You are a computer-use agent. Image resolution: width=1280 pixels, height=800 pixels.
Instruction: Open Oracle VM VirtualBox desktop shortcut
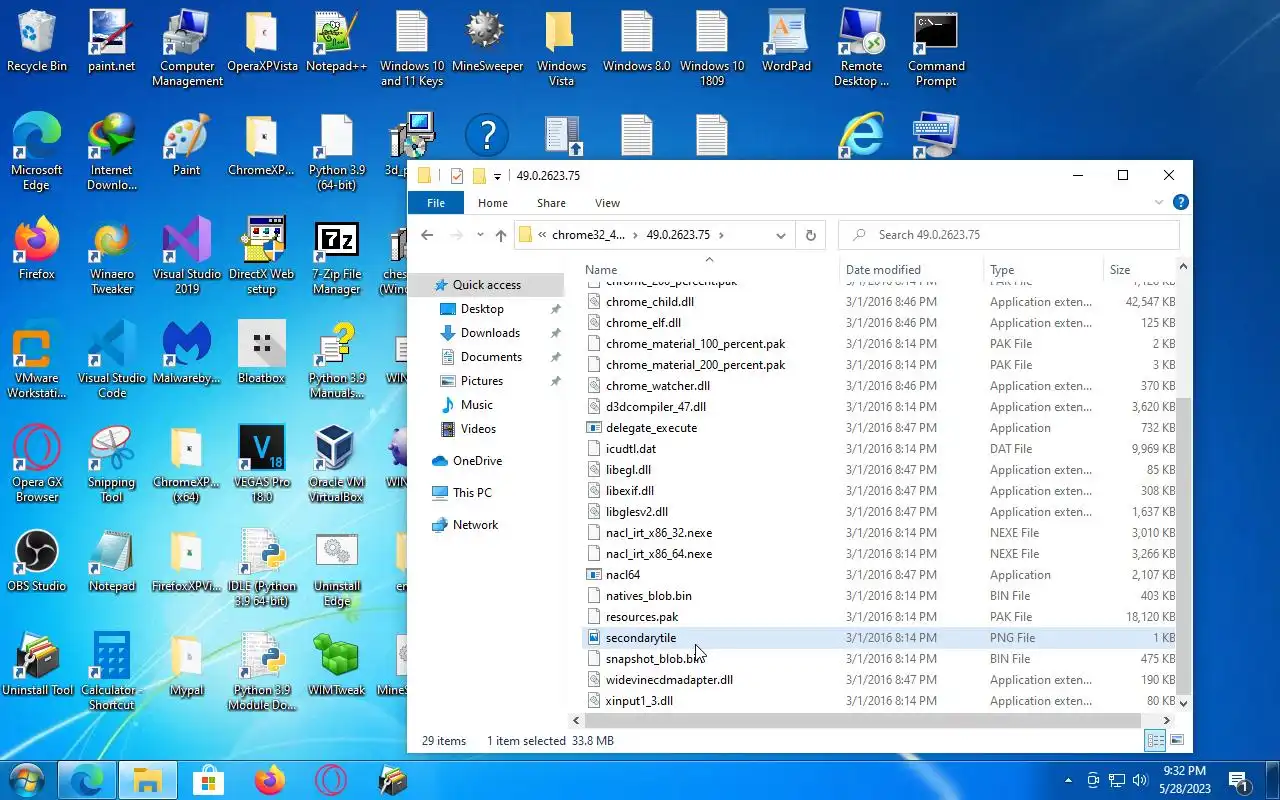tap(337, 464)
